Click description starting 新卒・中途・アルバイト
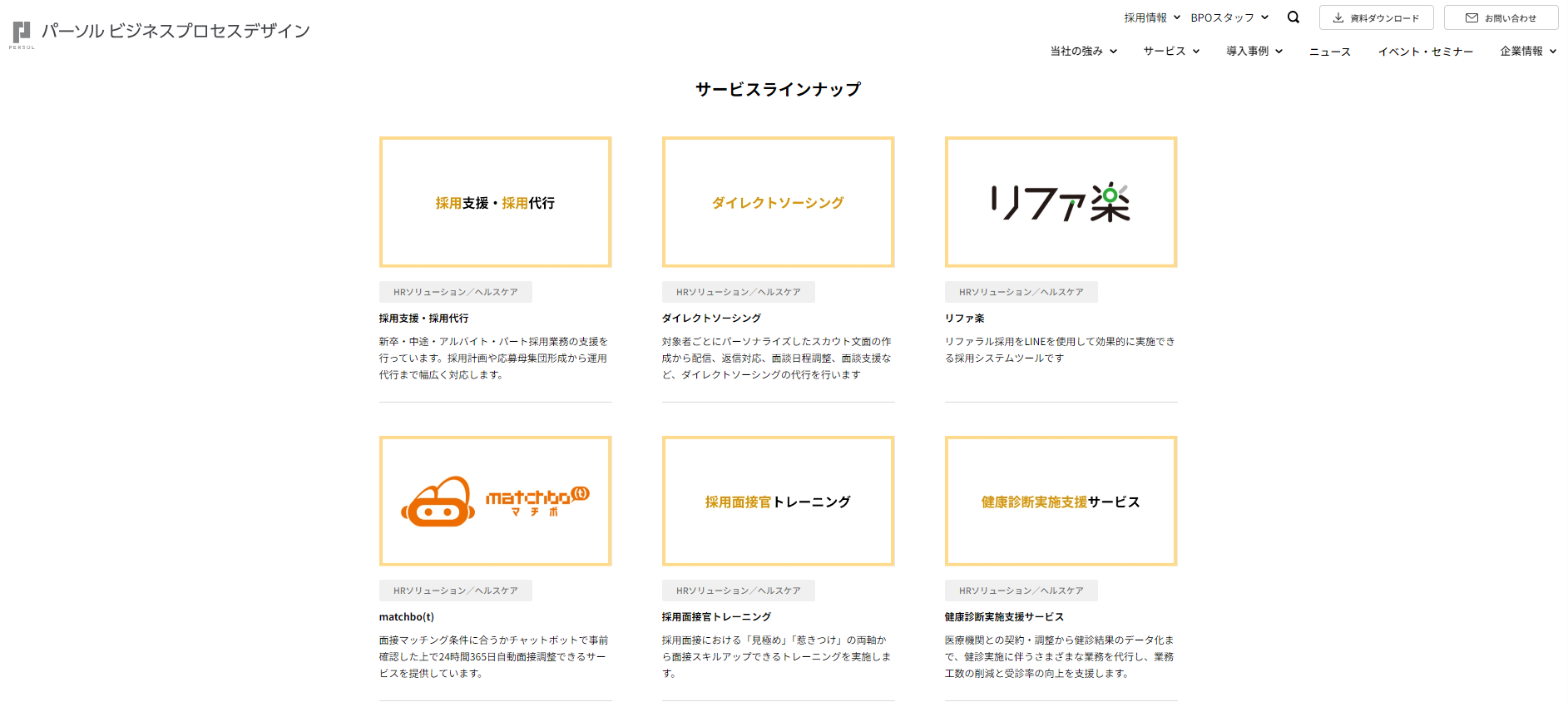 click(x=494, y=358)
